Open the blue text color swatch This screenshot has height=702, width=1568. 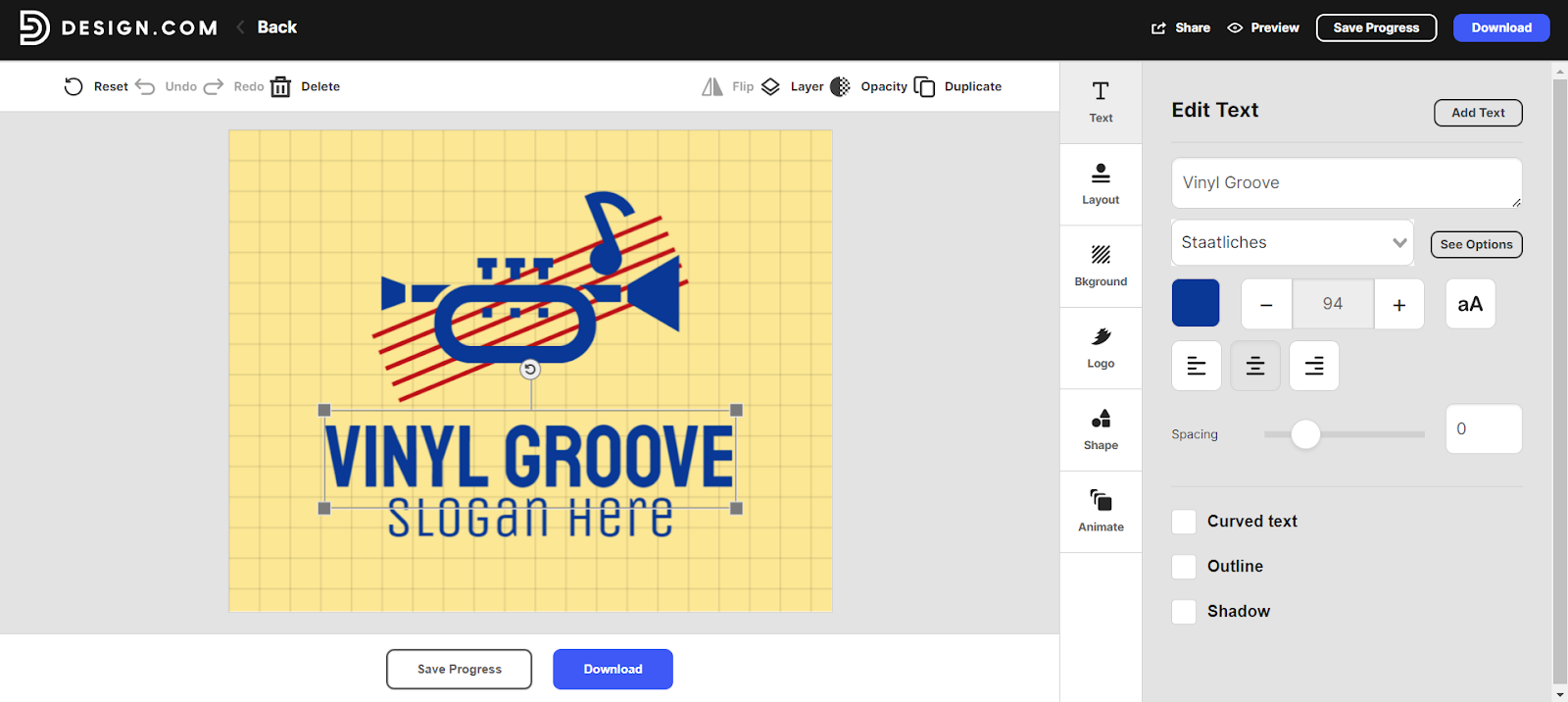1196,303
